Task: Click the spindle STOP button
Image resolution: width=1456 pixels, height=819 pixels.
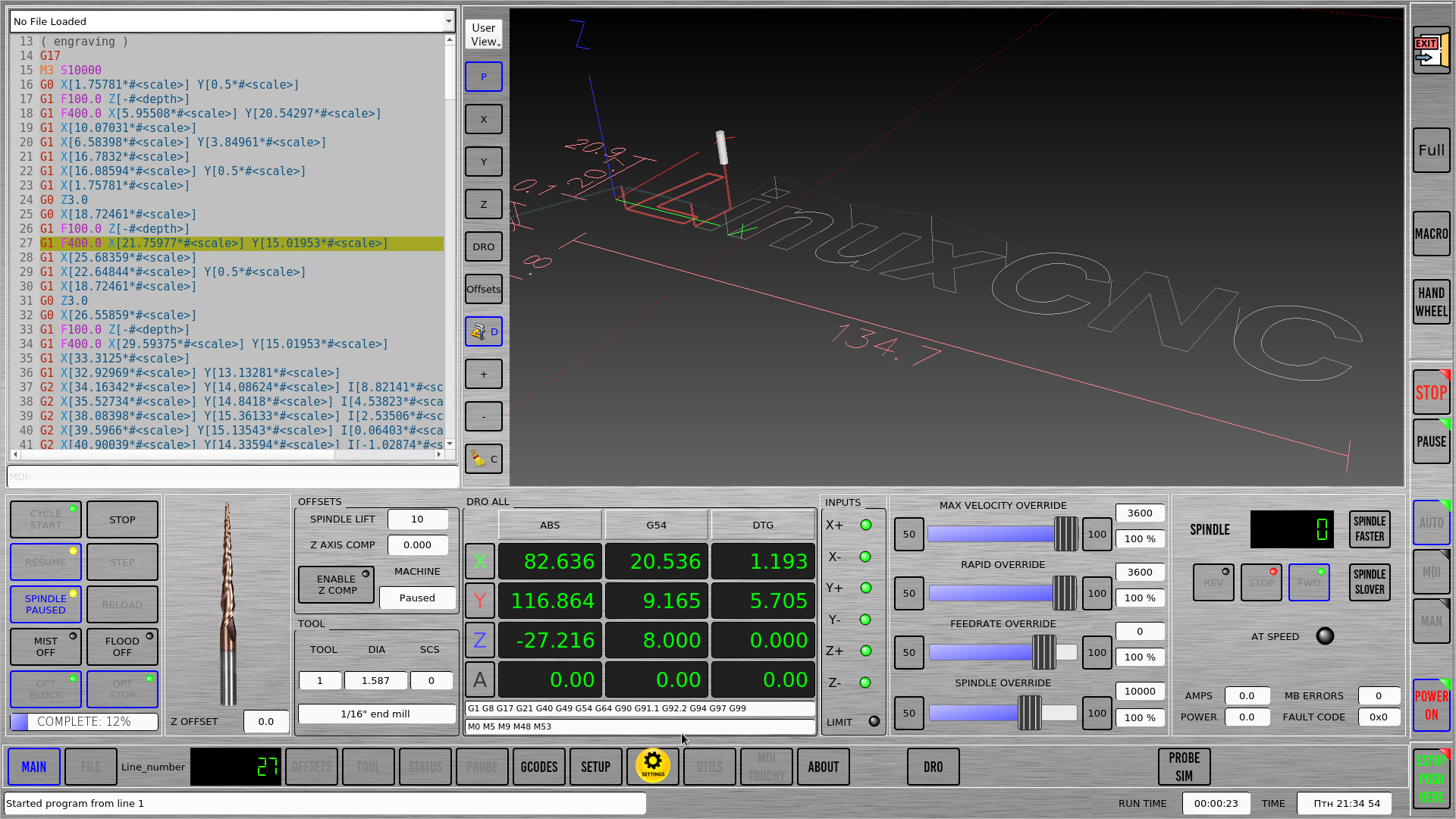Action: pyautogui.click(x=1261, y=582)
